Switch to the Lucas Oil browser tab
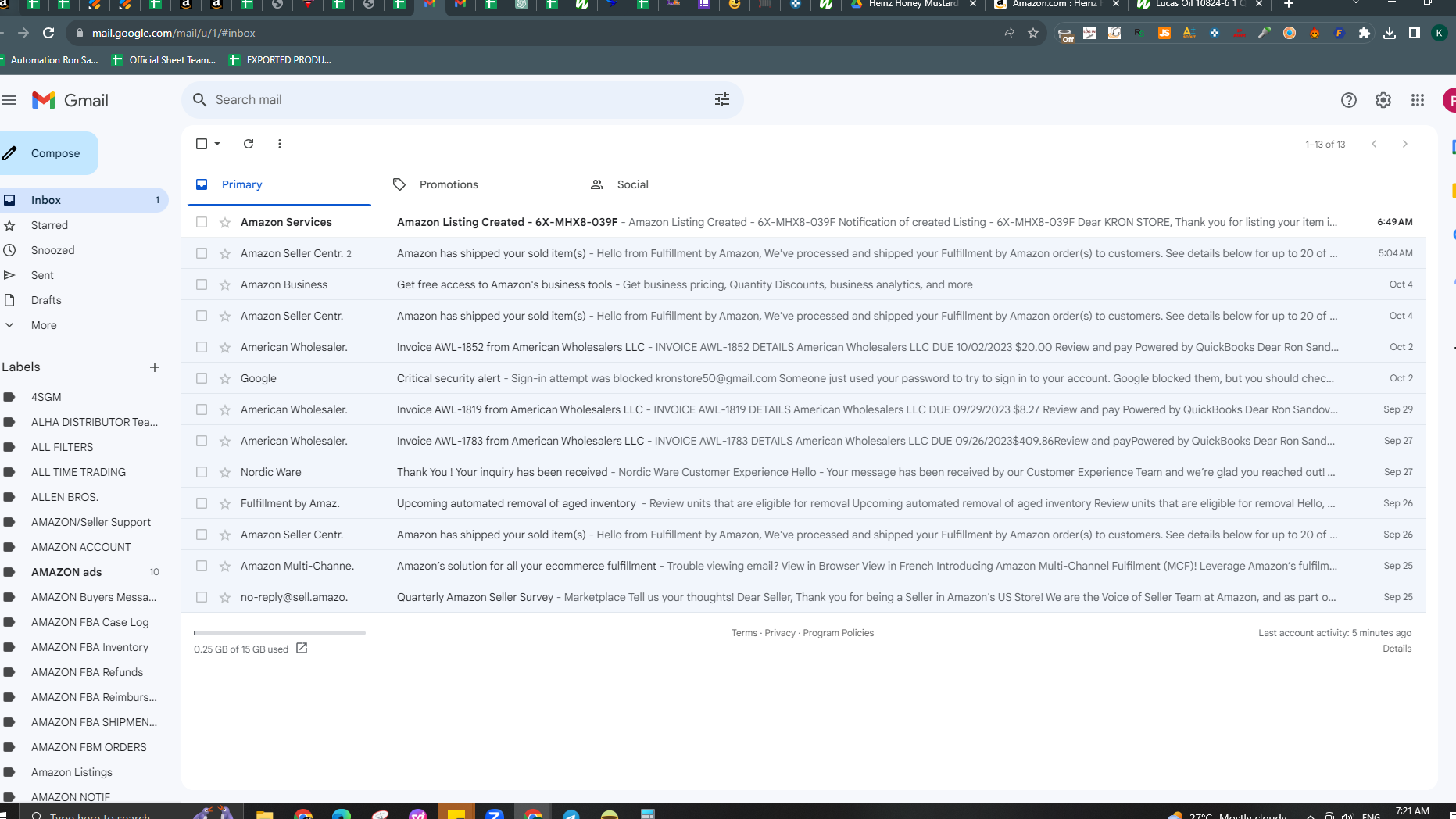 [x=1198, y=5]
